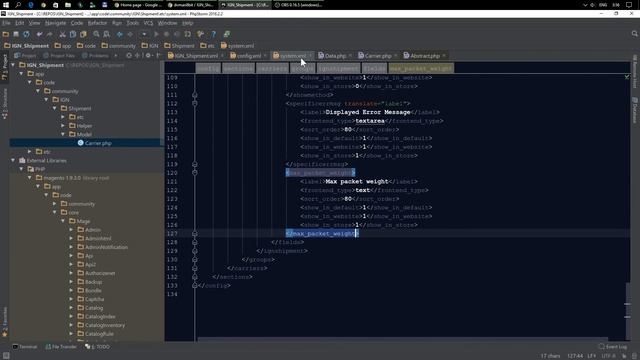Click the Project panel settings gear icon
The image size is (640, 360).
coord(149,56)
